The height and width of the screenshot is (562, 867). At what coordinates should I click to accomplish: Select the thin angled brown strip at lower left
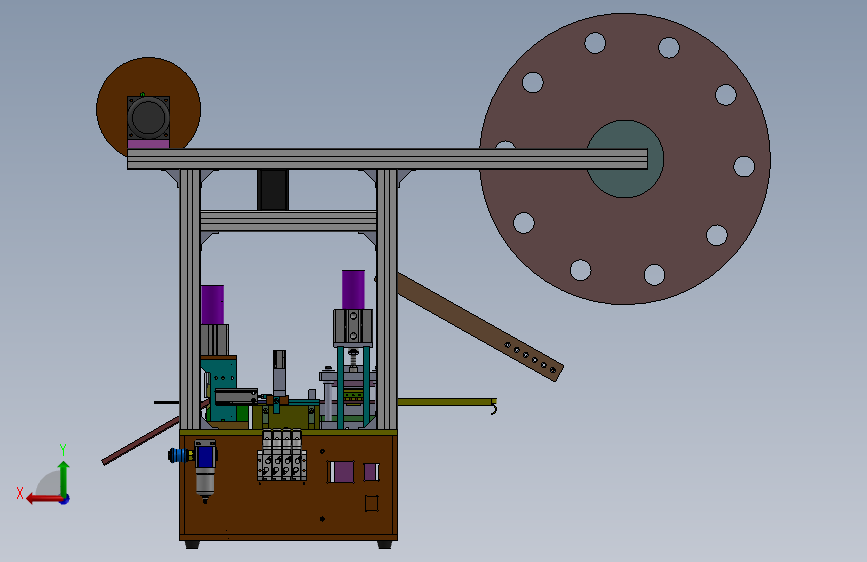coord(142,440)
